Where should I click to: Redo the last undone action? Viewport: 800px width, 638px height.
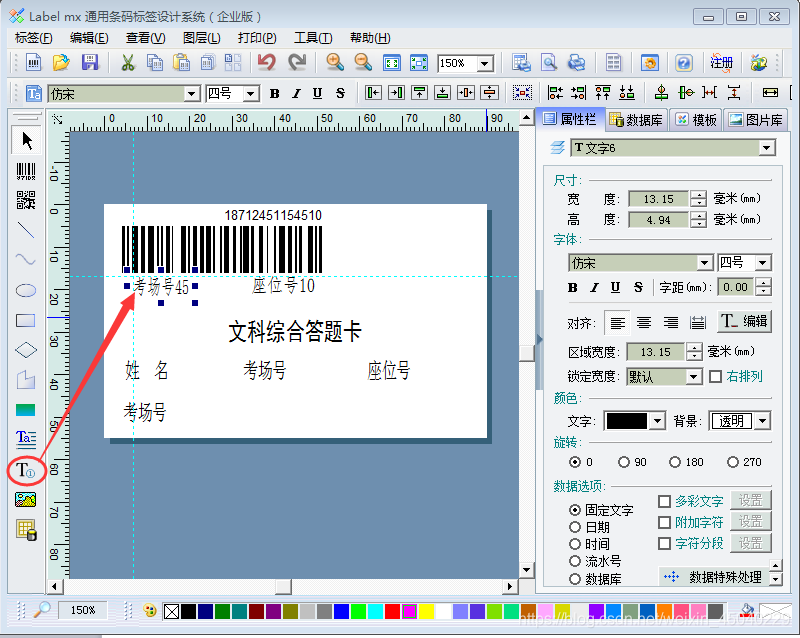[x=297, y=63]
